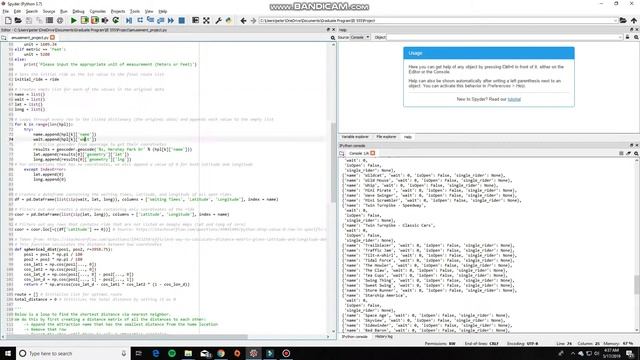The image size is (640, 360).
Task: Open PYTHONPATH manager icon
Action: pos(229,20)
